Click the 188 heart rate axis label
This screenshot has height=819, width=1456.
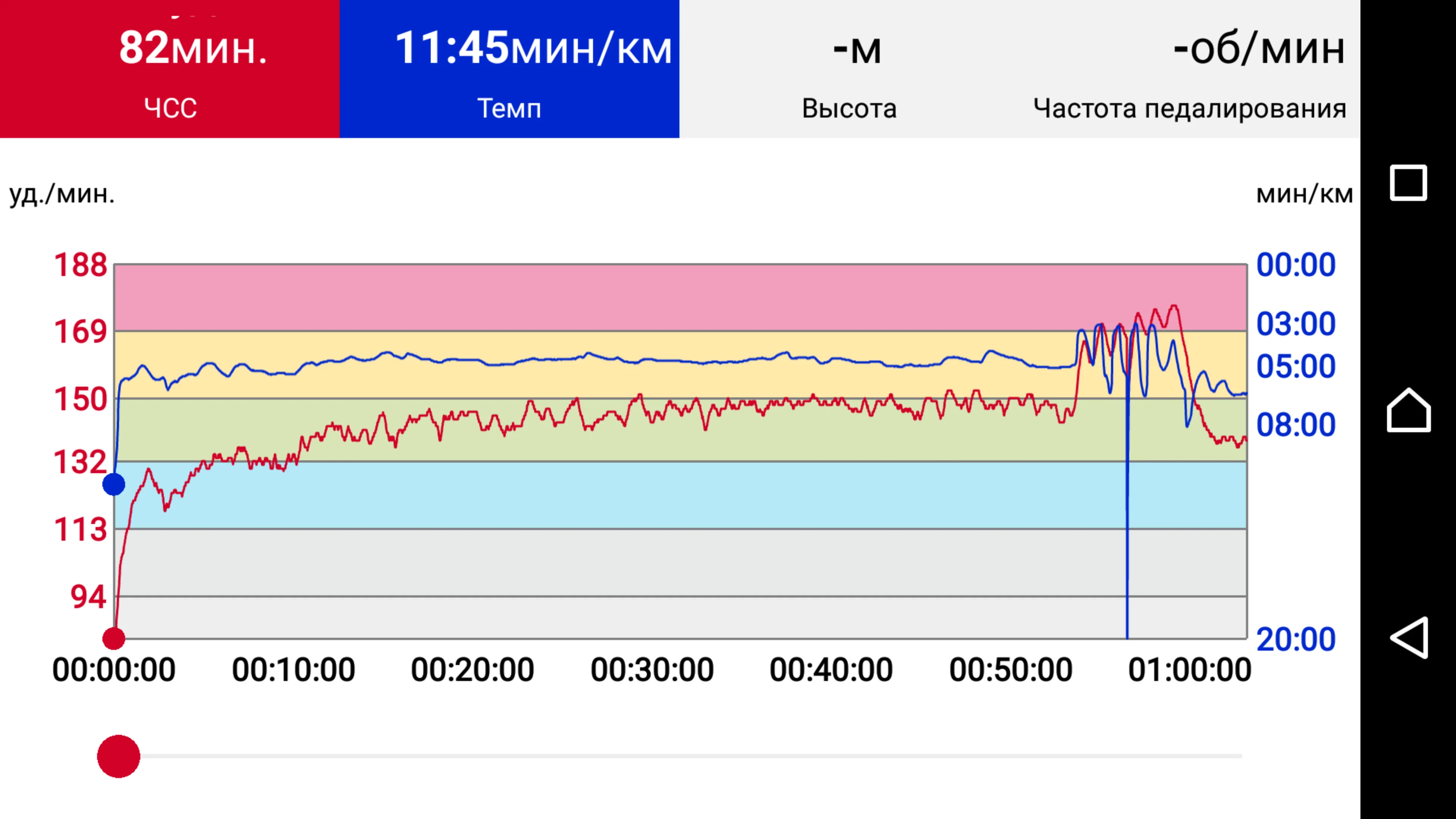coord(80,265)
